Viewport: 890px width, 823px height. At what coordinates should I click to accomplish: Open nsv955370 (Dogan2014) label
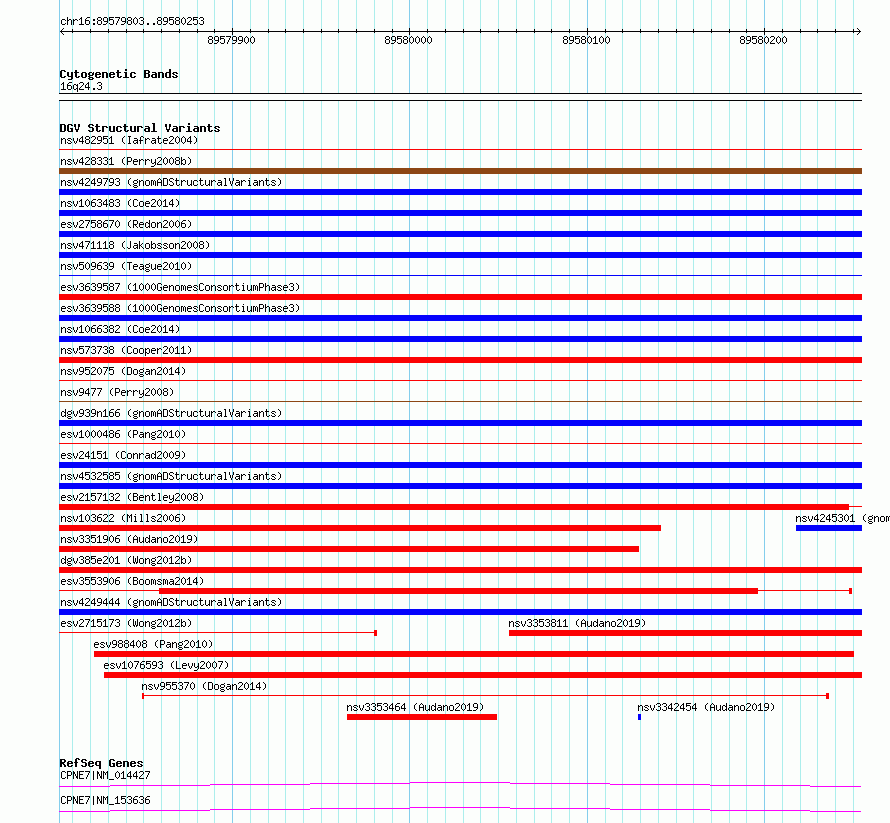[204, 686]
